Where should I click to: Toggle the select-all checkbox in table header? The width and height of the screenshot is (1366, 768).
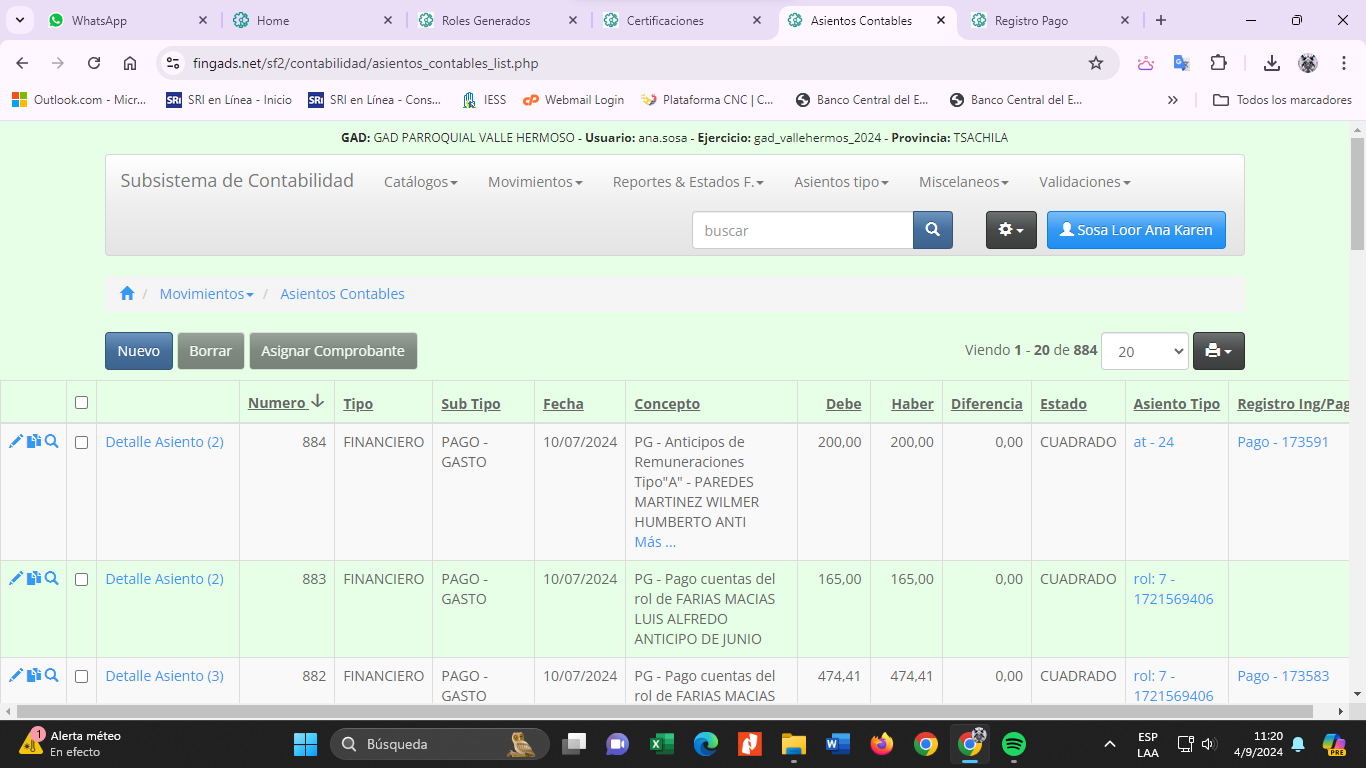(82, 403)
